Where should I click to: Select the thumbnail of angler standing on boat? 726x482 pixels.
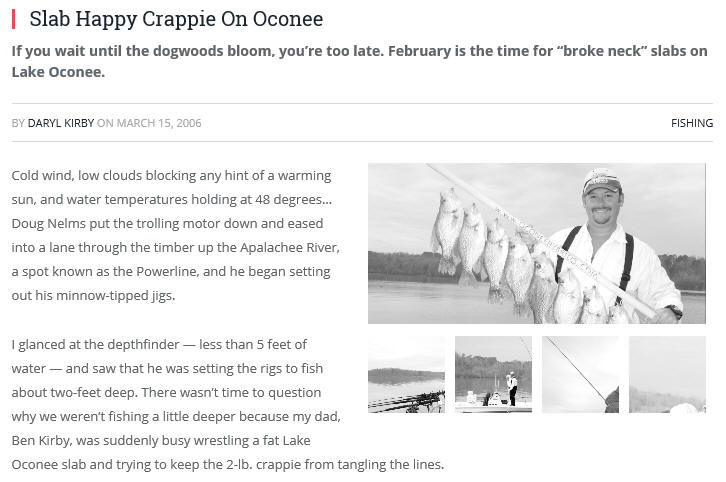[493, 375]
